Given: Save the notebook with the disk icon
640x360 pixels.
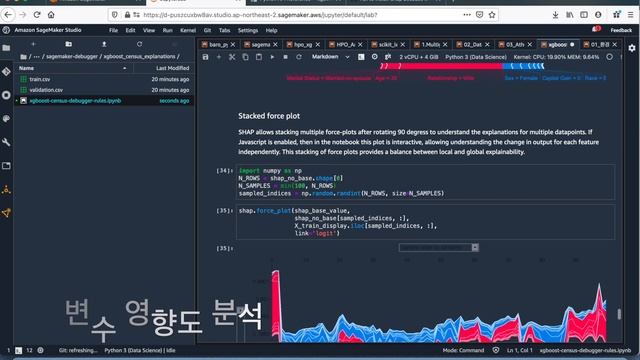Looking at the screenshot, I should pyautogui.click(x=205, y=57).
